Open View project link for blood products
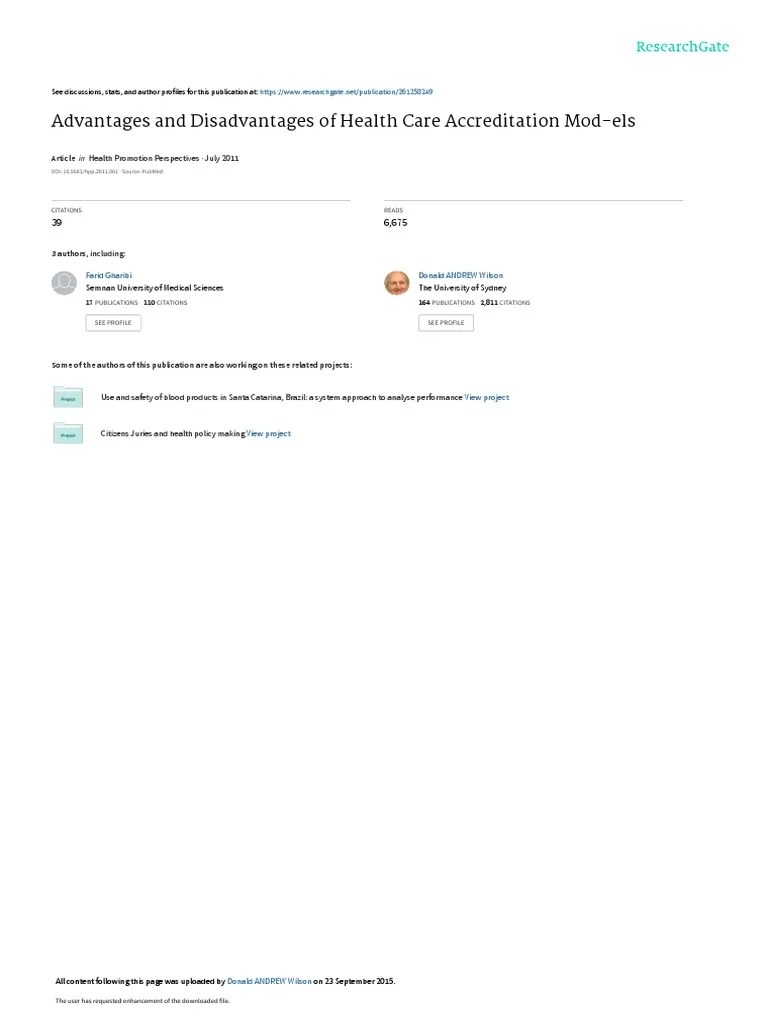The image size is (768, 1024). (487, 397)
